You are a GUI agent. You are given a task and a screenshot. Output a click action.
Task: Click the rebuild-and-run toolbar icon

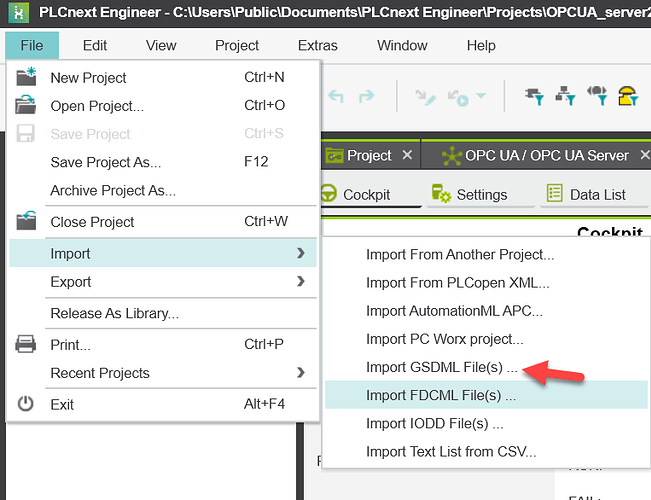[458, 98]
